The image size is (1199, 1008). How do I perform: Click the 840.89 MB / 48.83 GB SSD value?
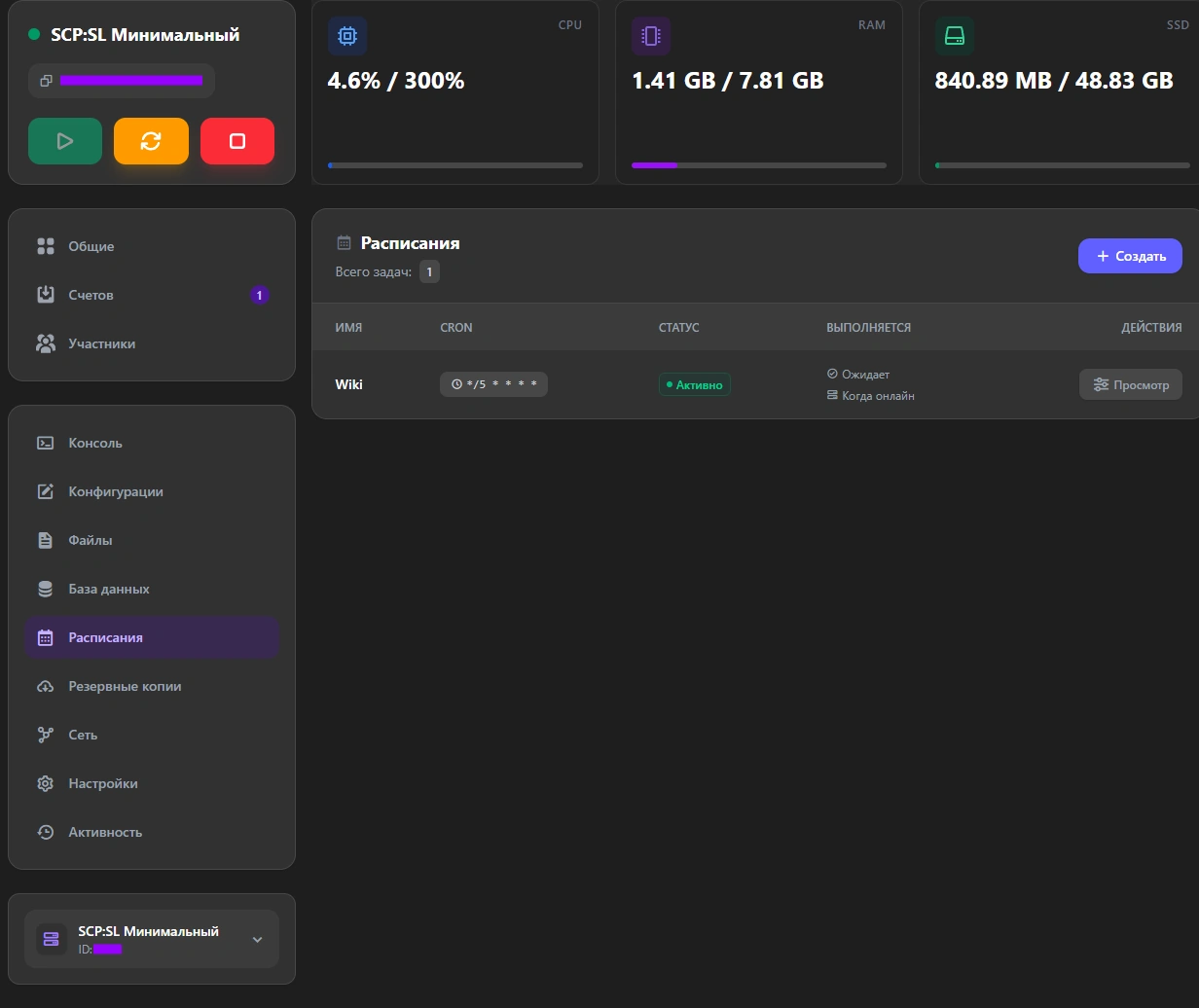(1054, 81)
